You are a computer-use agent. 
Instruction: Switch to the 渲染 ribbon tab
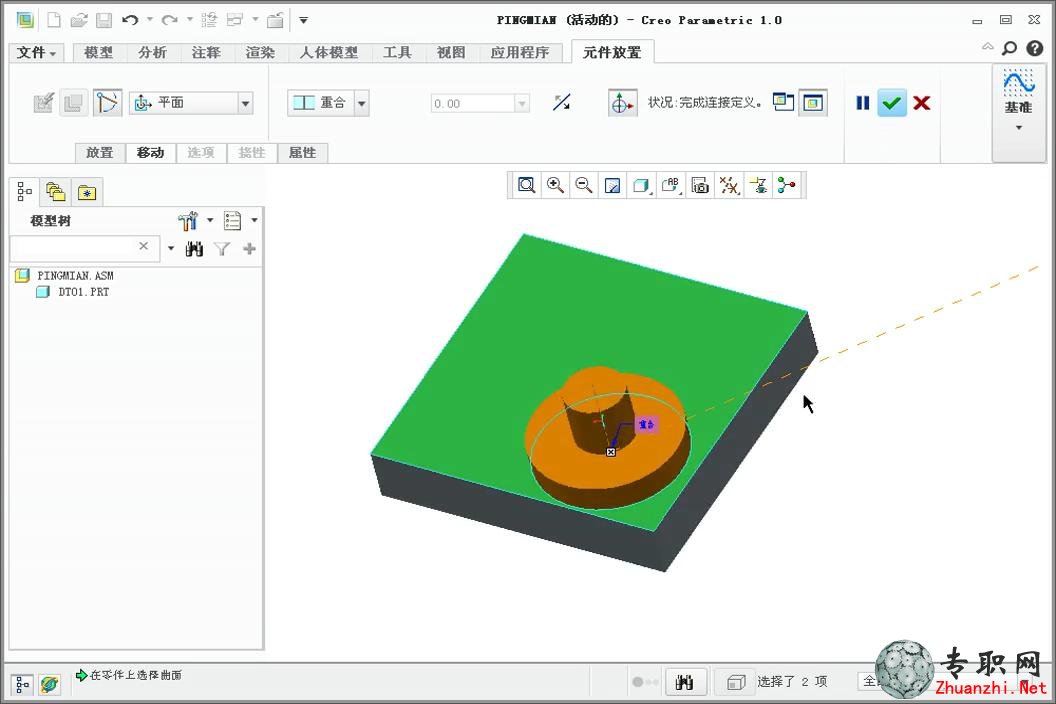(x=260, y=53)
